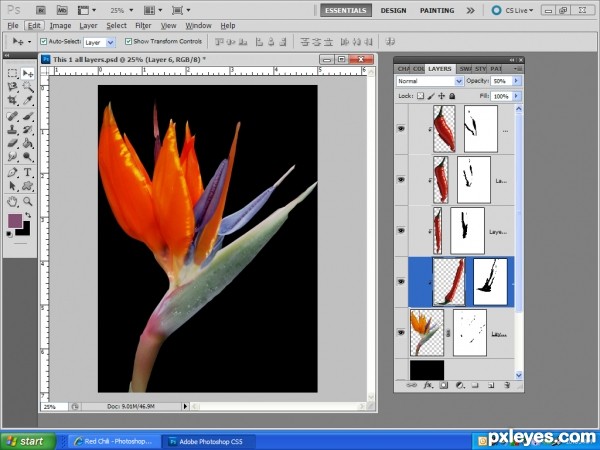Viewport: 600px width, 450px height.
Task: Select the Type tool
Action: click(x=27, y=172)
